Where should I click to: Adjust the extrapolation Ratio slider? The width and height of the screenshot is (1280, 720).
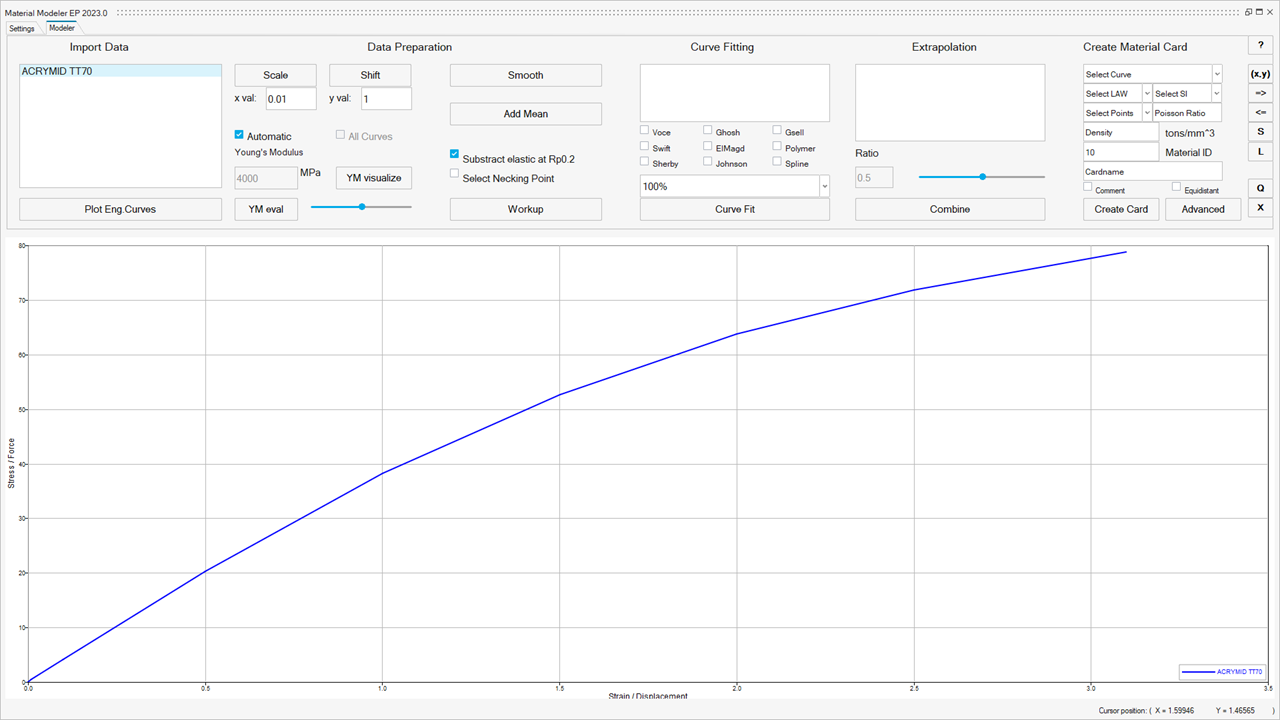pyautogui.click(x=982, y=177)
